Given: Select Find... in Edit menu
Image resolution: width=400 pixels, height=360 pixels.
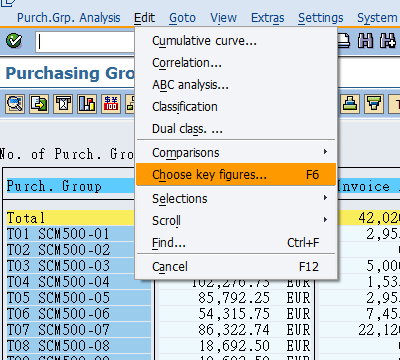Looking at the screenshot, I should point(236,243).
